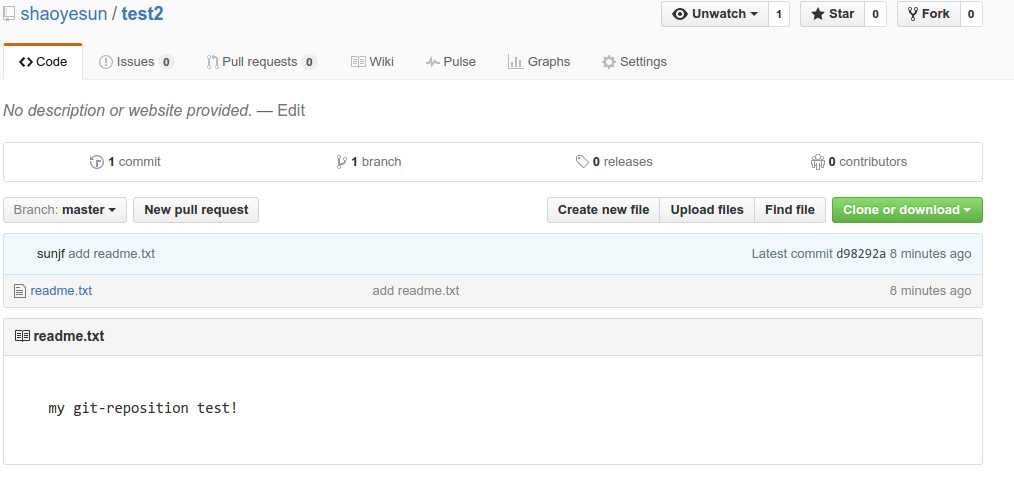Image resolution: width=1014 pixels, height=483 pixels.
Task: Star the repository with the Star button
Action: pyautogui.click(x=832, y=14)
